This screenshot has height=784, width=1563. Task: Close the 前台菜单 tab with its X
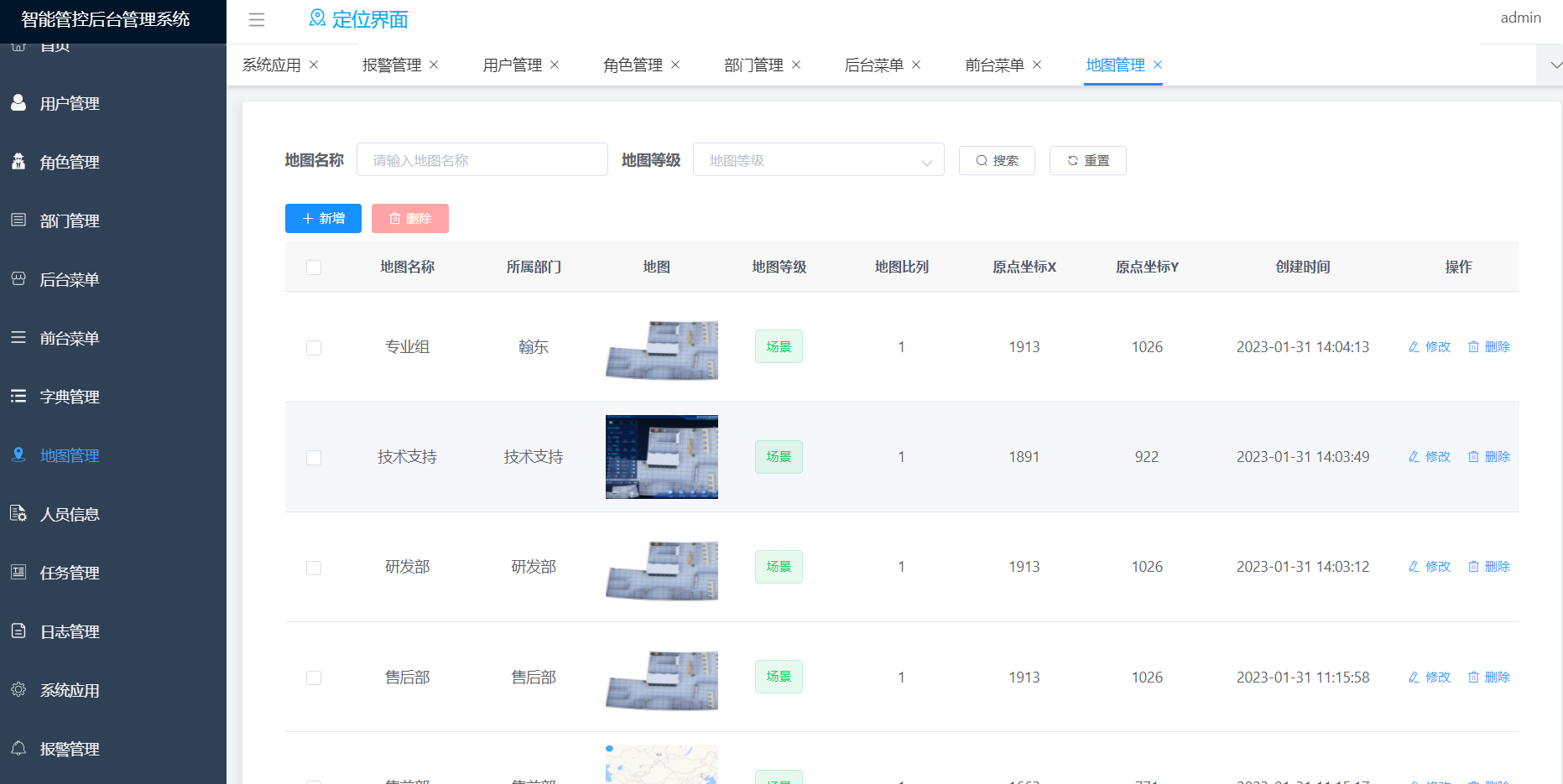pos(1037,65)
